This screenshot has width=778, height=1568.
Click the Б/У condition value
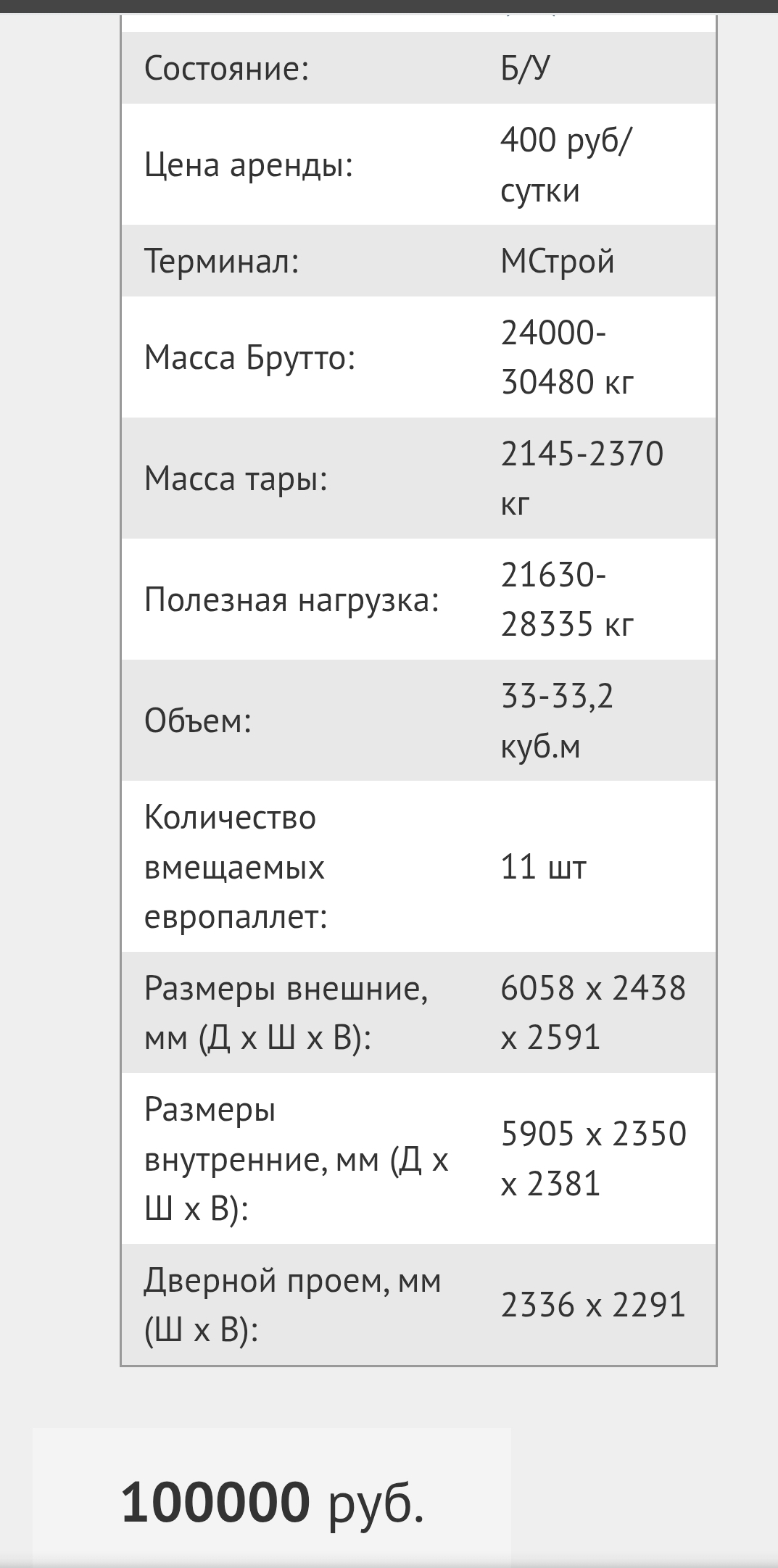pyautogui.click(x=525, y=69)
